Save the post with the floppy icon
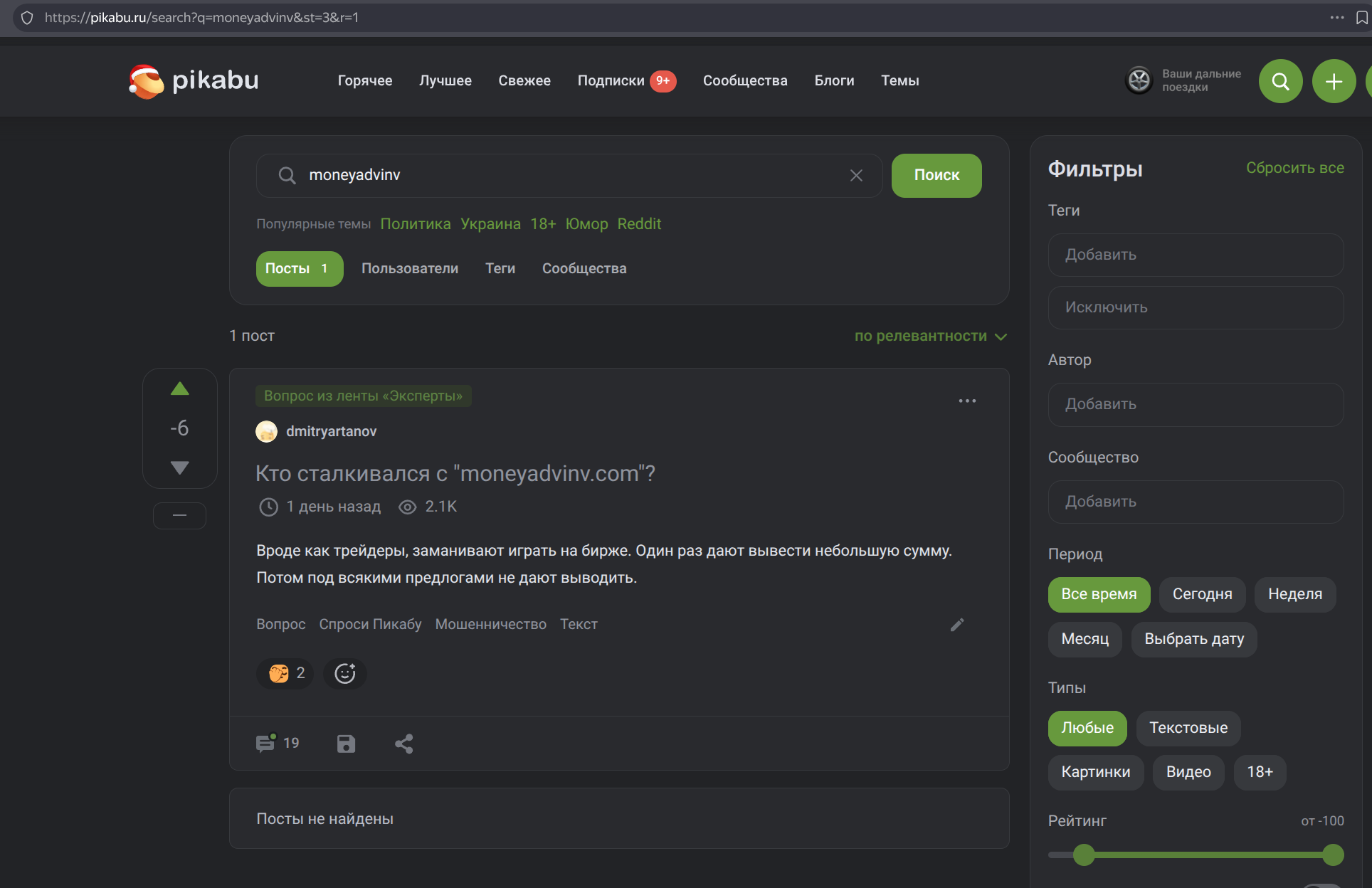Screen dimensions: 1372x888 [x=346, y=744]
